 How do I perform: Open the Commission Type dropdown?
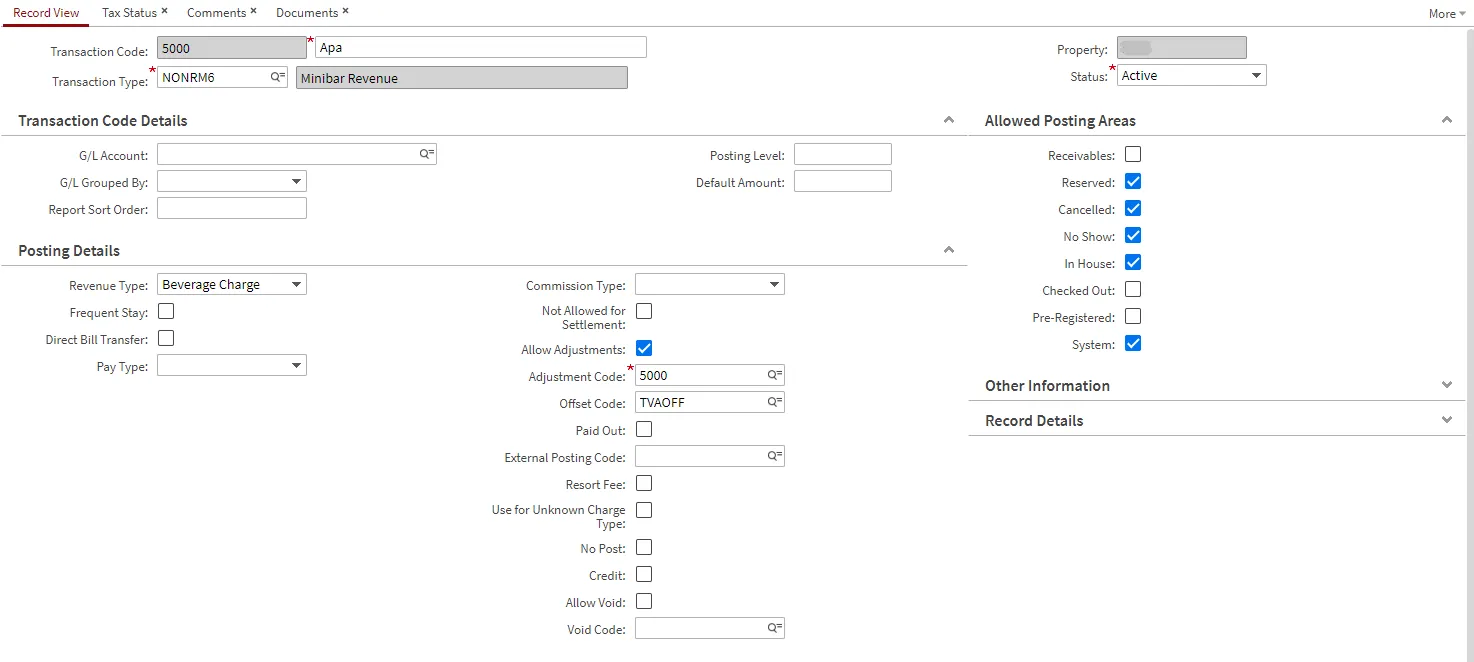[710, 284]
